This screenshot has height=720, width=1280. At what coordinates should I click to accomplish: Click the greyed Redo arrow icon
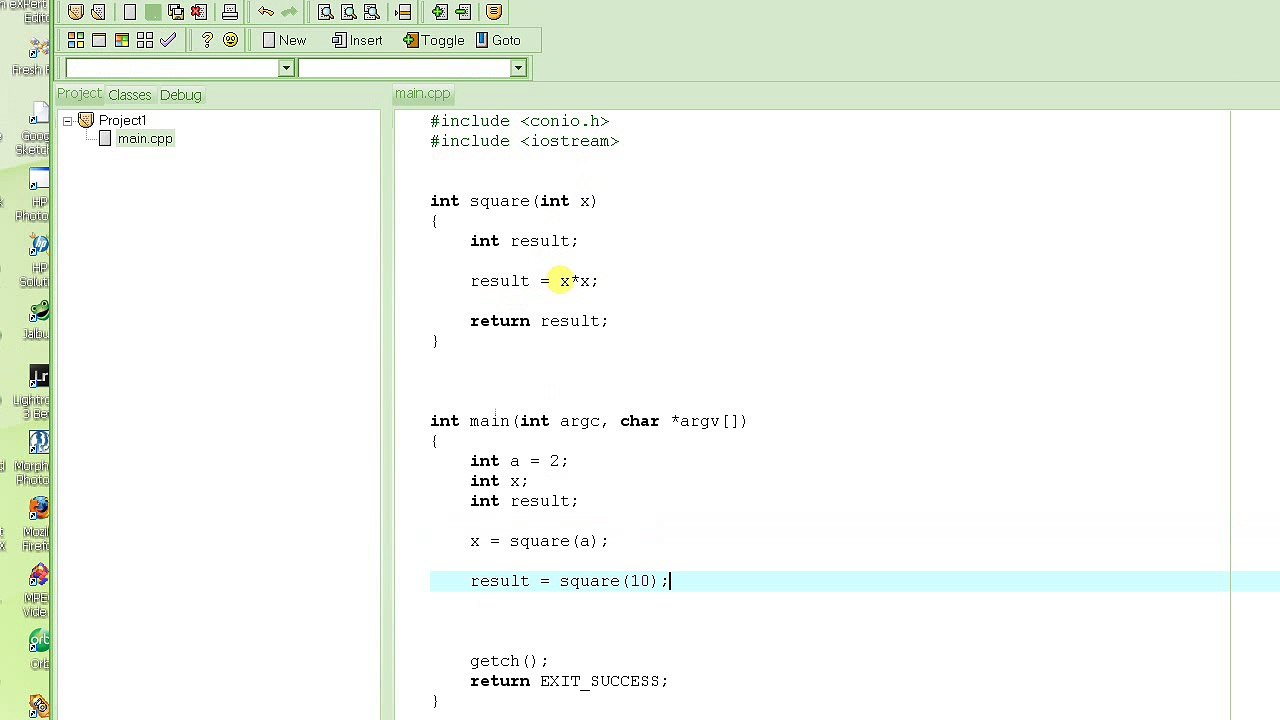point(289,12)
